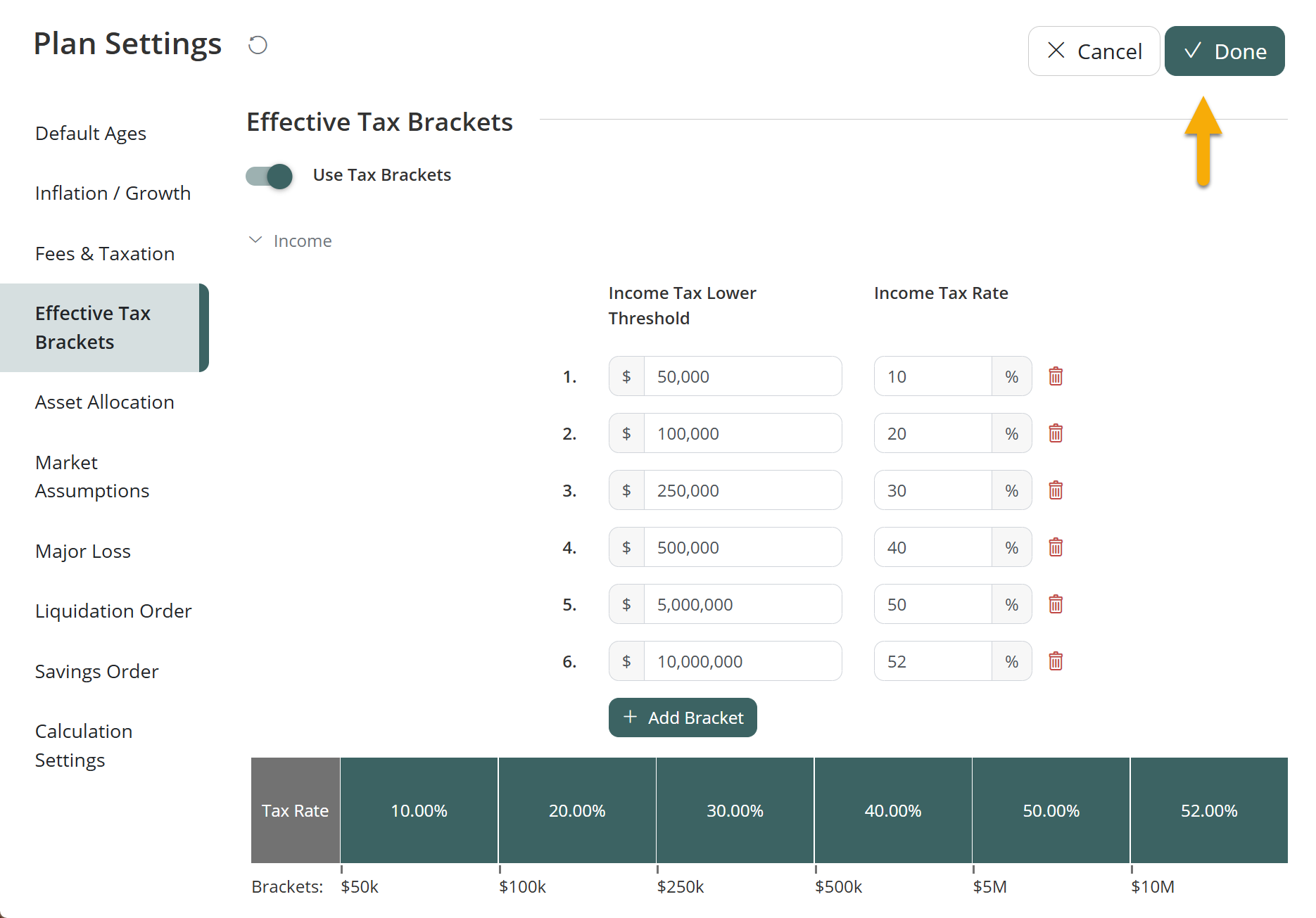Viewport: 1316px width, 918px height.
Task: Select the Default Ages menu item
Action: pyautogui.click(x=91, y=133)
